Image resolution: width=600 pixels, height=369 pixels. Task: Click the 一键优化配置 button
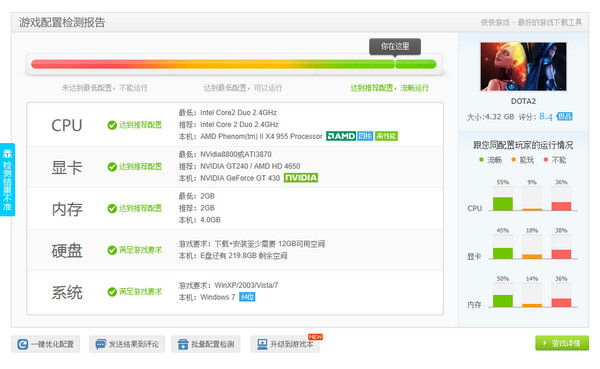[46, 344]
